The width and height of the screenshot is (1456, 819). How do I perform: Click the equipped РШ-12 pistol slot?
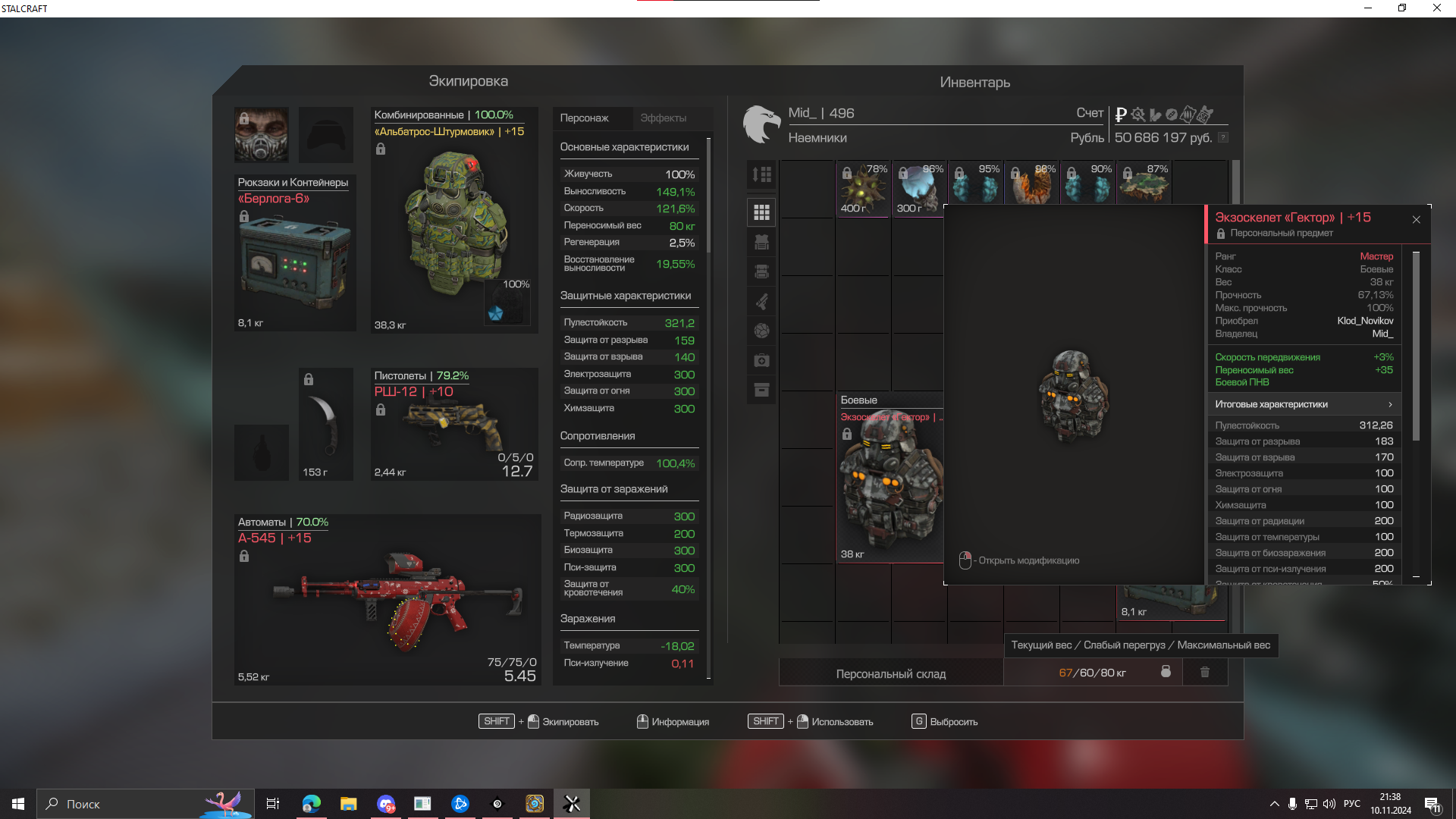(x=454, y=424)
